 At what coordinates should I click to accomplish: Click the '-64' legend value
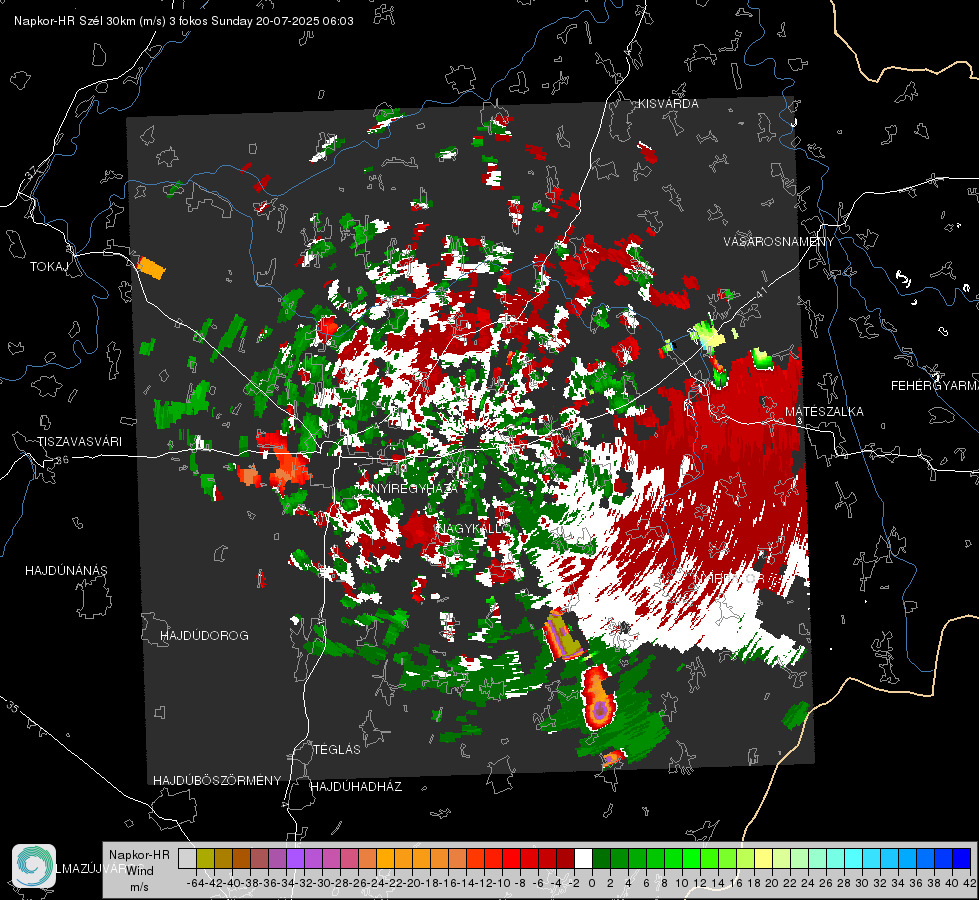196,883
